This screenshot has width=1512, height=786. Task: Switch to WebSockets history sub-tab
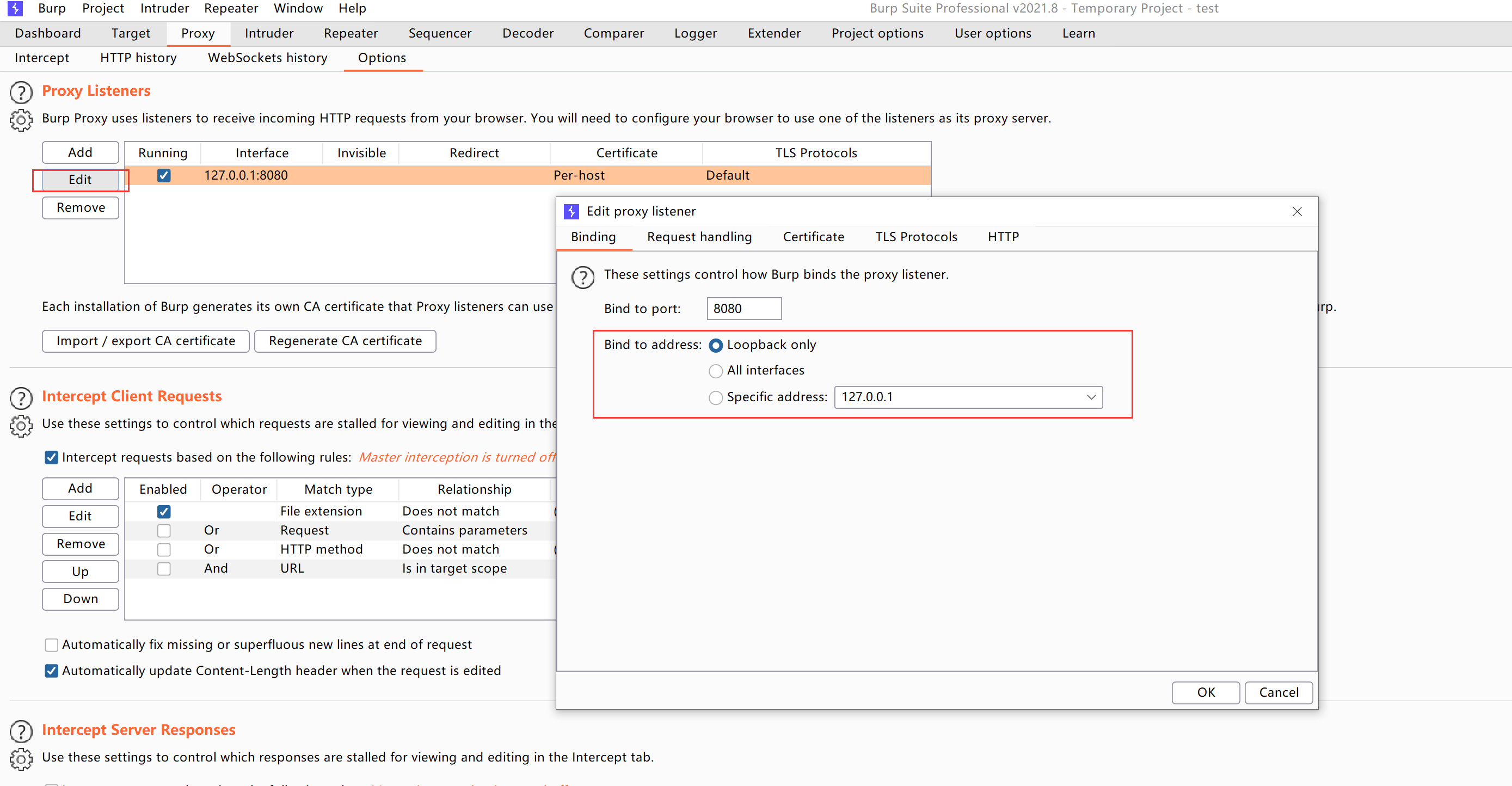[268, 58]
